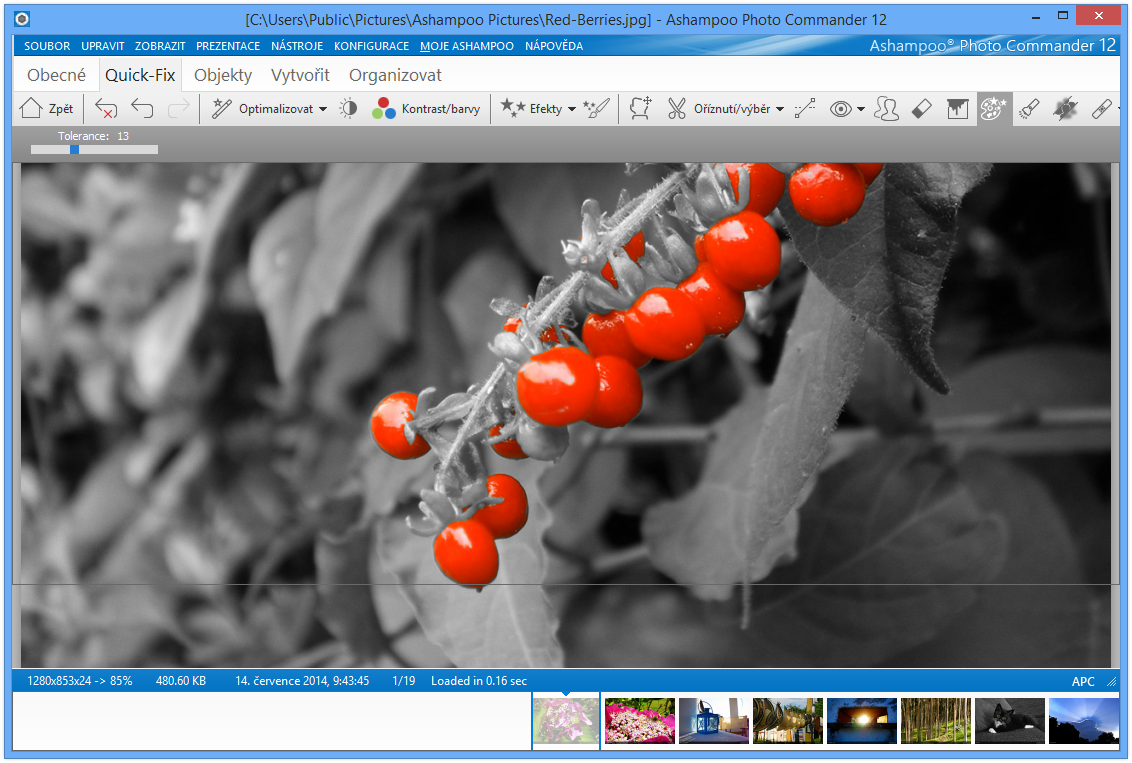
Task: Click the "480.60 KB" file size text
Action: pyautogui.click(x=180, y=681)
